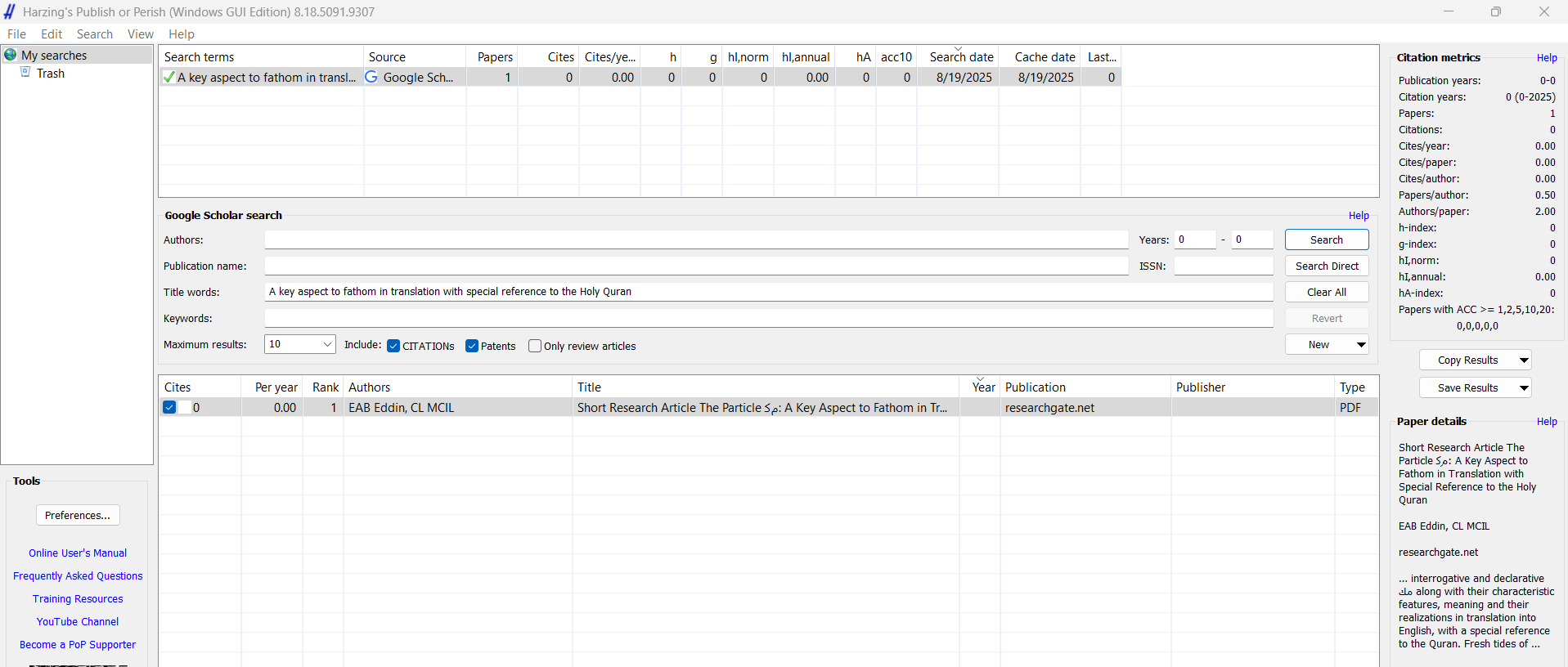Sort results by Cites column header
Screen dimensions: 1568x667
click(x=200, y=387)
